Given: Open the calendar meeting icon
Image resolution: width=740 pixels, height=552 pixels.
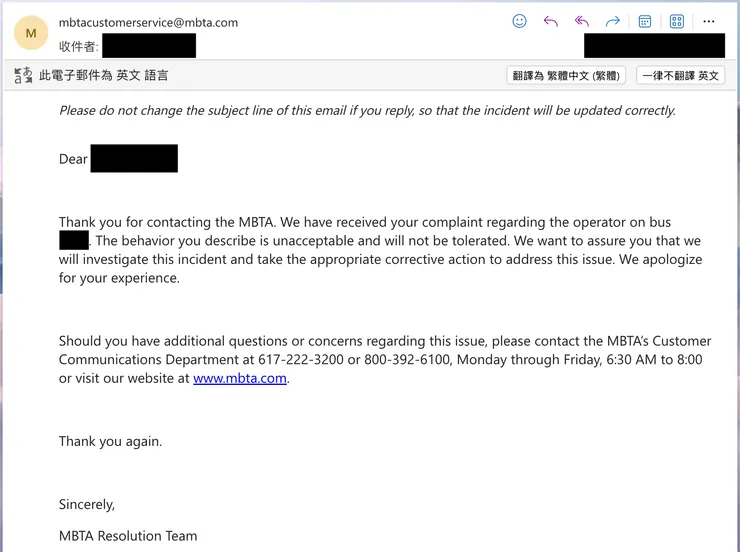Looking at the screenshot, I should (645, 21).
